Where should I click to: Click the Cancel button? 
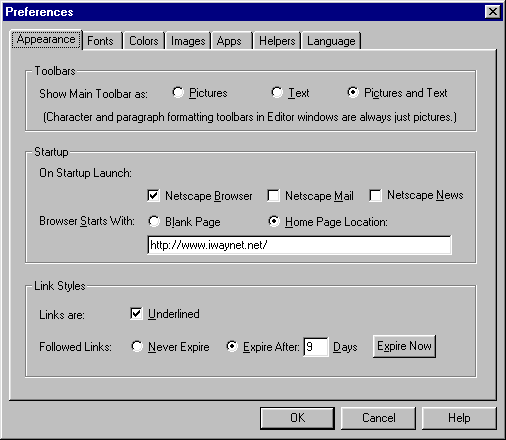(378, 418)
